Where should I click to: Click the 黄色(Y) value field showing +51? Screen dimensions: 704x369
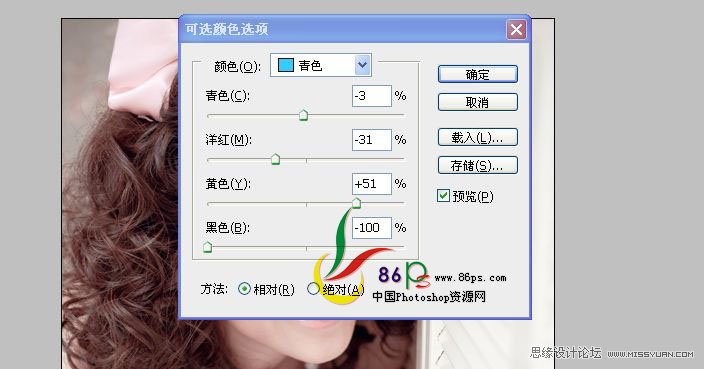point(372,184)
